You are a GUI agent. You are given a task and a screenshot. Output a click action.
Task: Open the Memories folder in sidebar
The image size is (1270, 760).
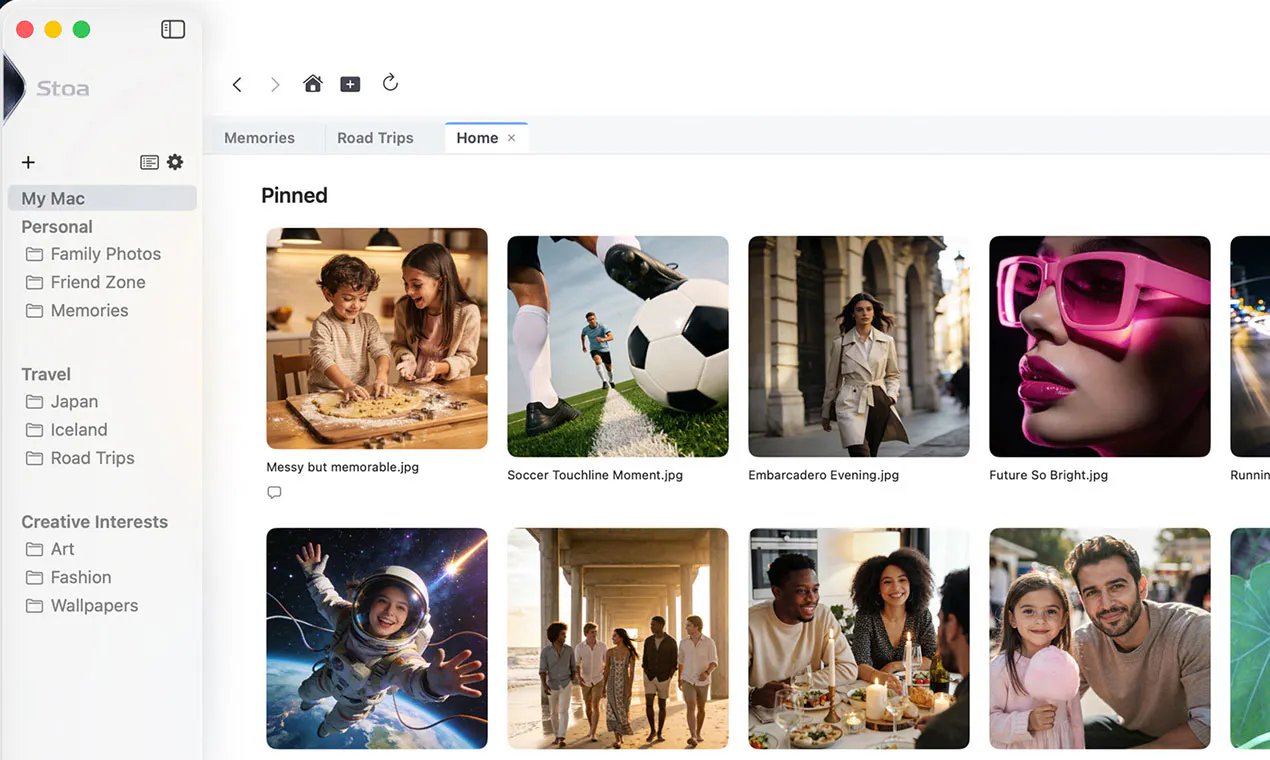tap(77, 310)
